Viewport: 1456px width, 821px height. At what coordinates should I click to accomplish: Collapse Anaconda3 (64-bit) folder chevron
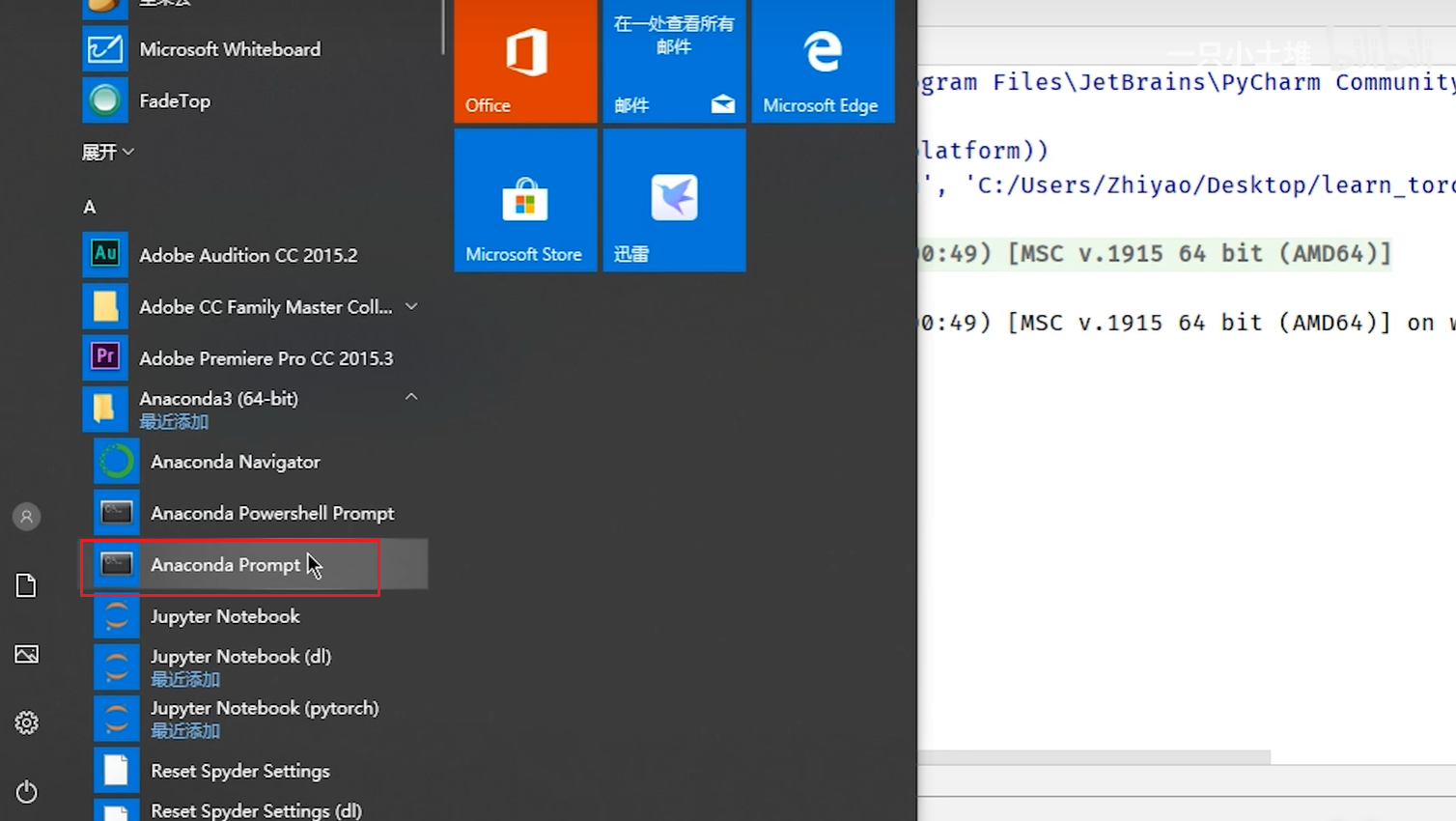[411, 397]
